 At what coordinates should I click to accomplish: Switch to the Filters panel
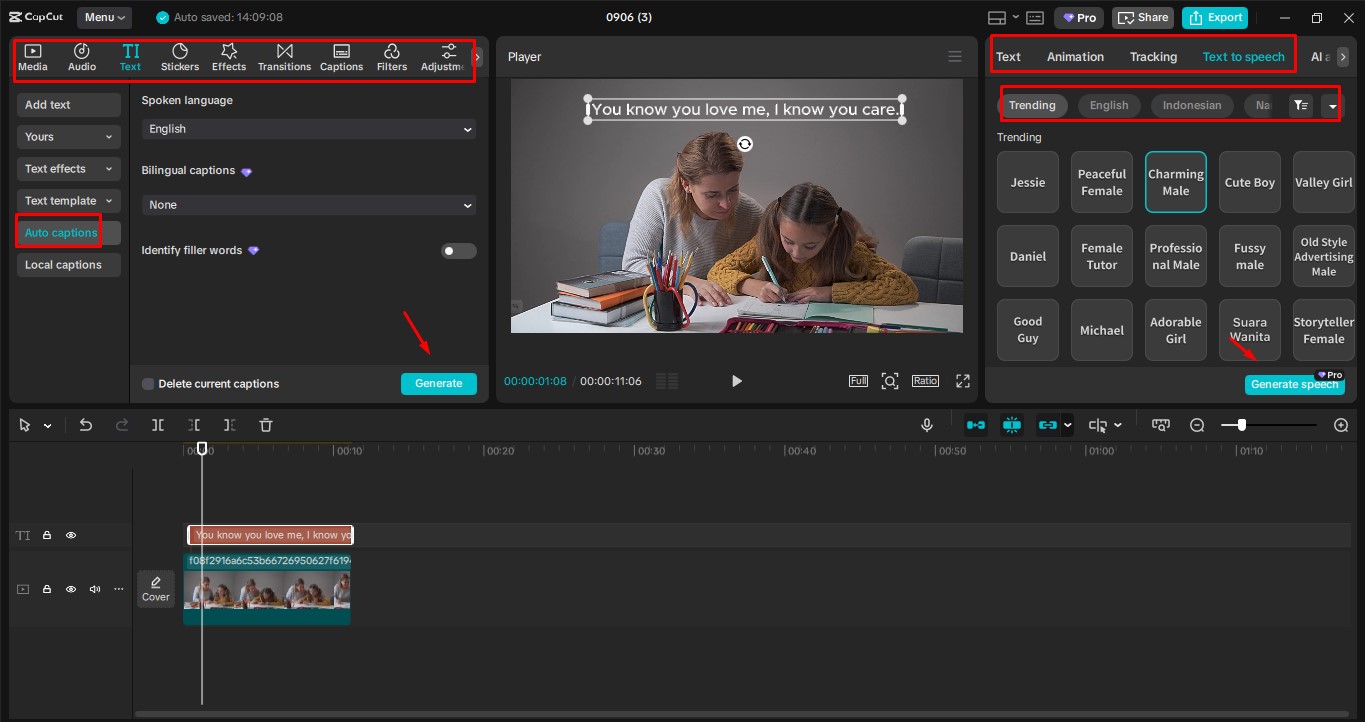(x=391, y=57)
